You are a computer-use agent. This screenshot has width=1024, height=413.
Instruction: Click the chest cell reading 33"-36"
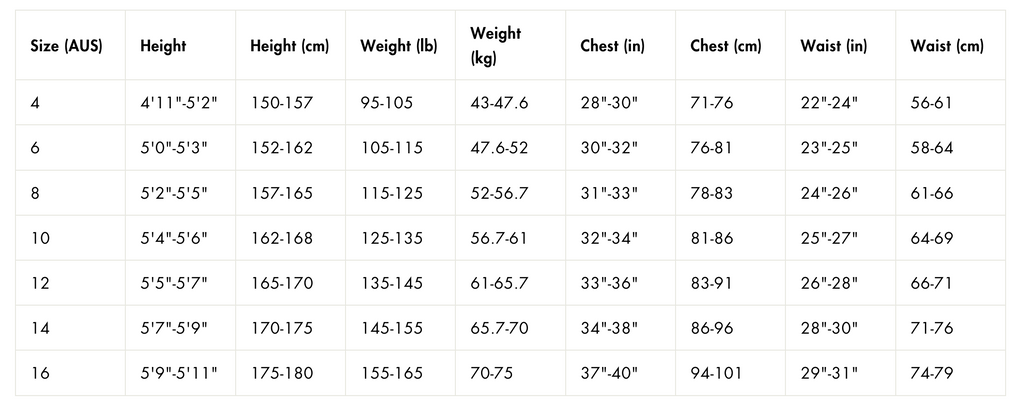tap(609, 283)
